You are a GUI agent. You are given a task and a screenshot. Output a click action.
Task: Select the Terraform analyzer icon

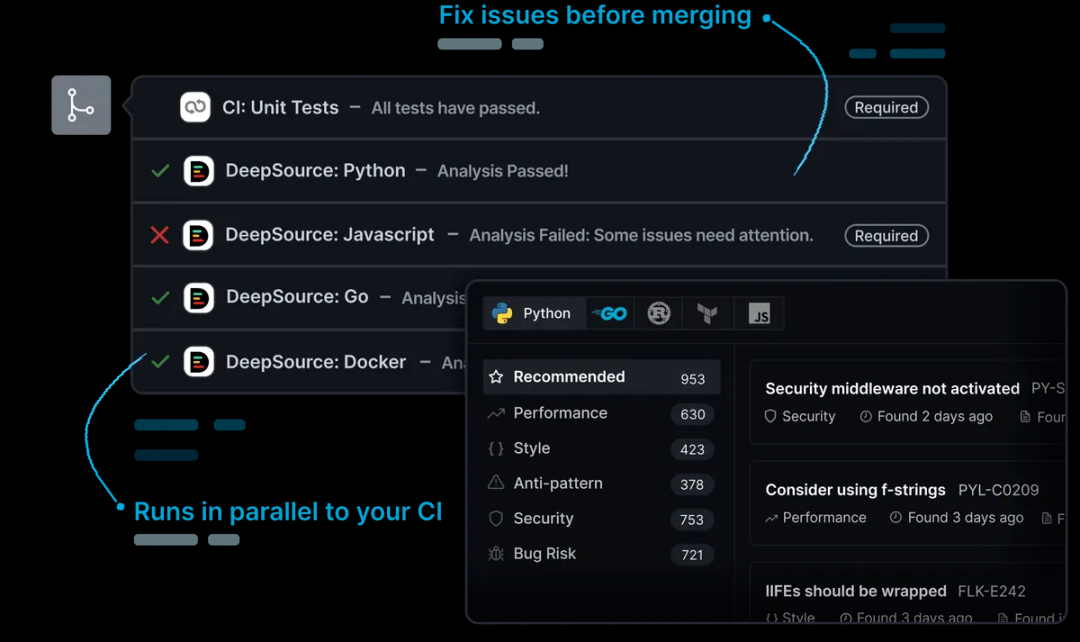click(x=709, y=312)
